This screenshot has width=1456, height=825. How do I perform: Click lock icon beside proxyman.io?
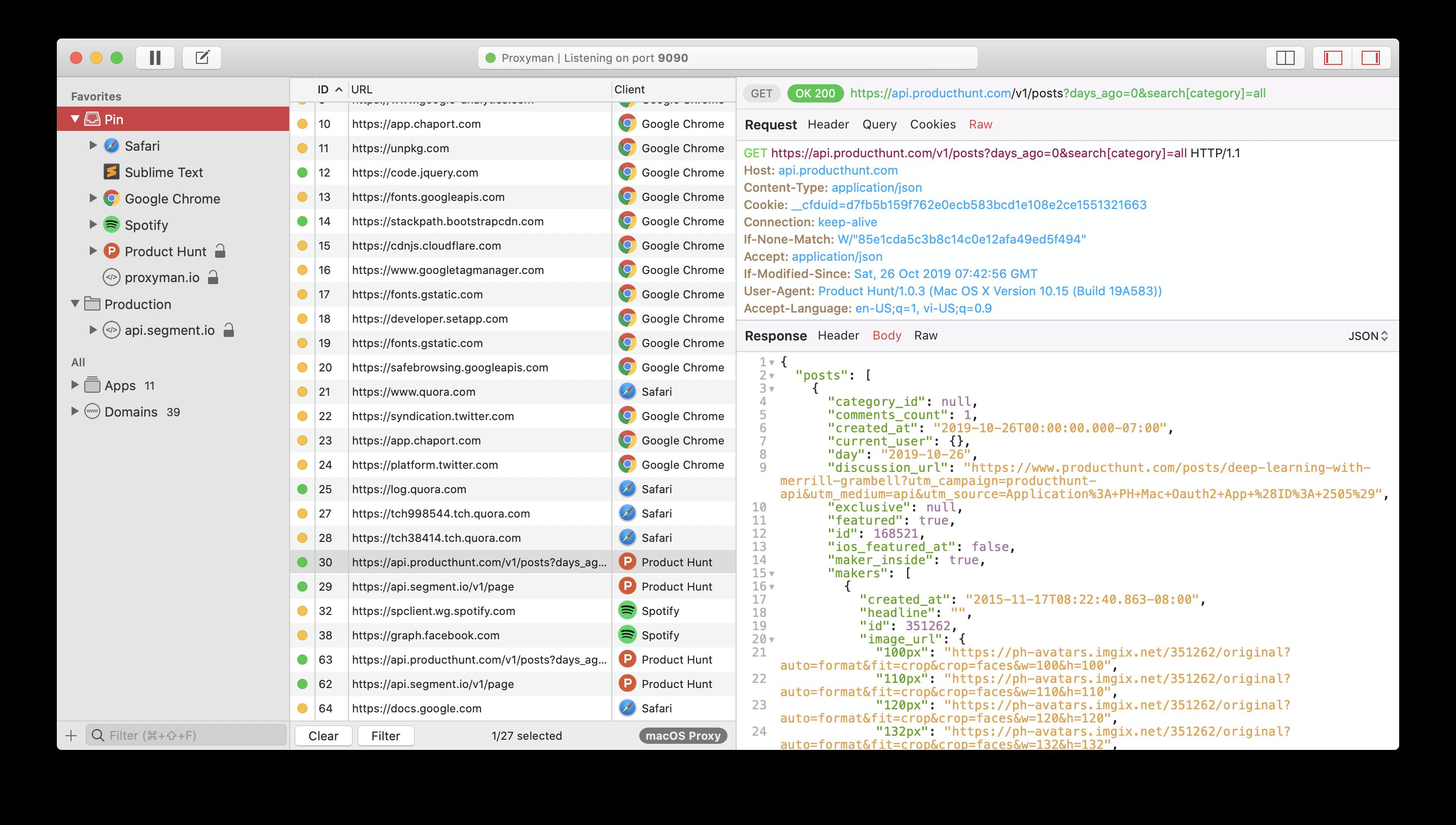point(213,277)
